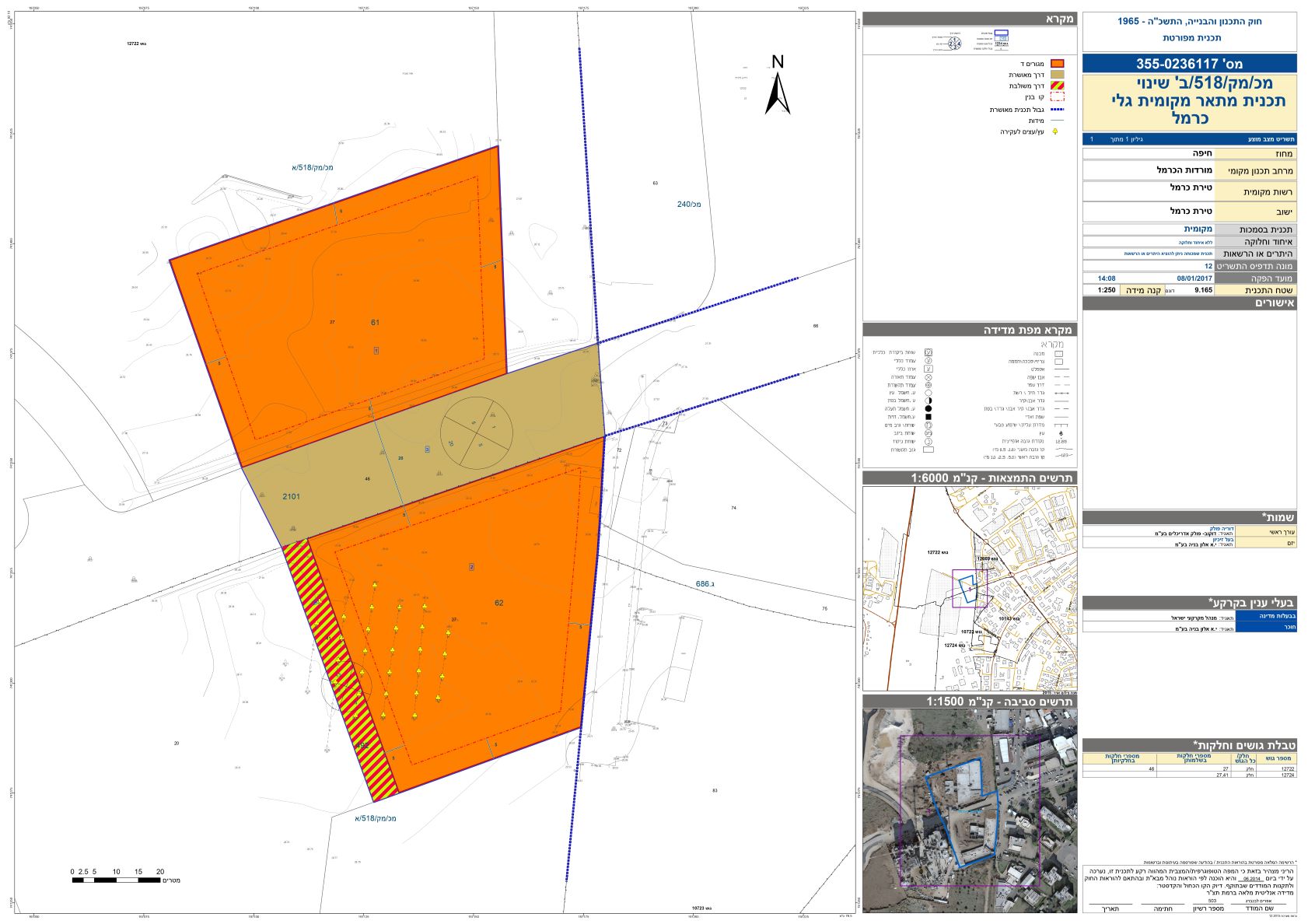1308x924 pixels.
Task: Click the red-yellow striped דרך משולבת swatch
Action: [x=1056, y=86]
